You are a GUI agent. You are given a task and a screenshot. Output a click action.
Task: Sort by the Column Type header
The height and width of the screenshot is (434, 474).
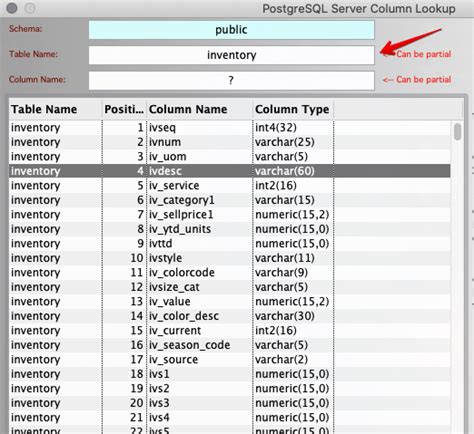tap(293, 109)
